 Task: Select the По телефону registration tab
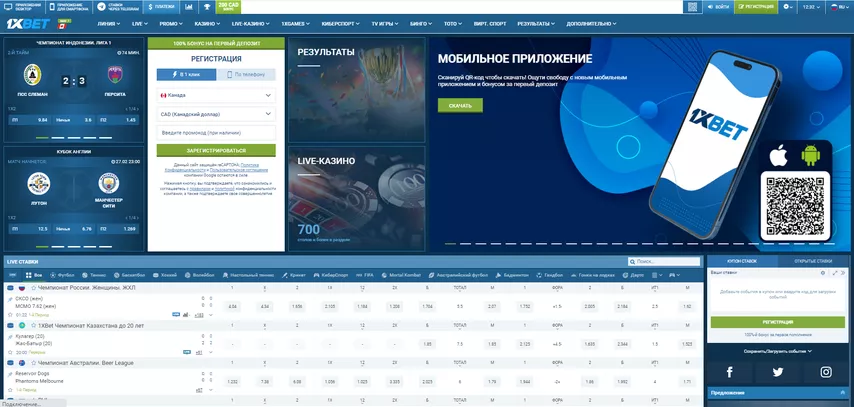coord(246,75)
